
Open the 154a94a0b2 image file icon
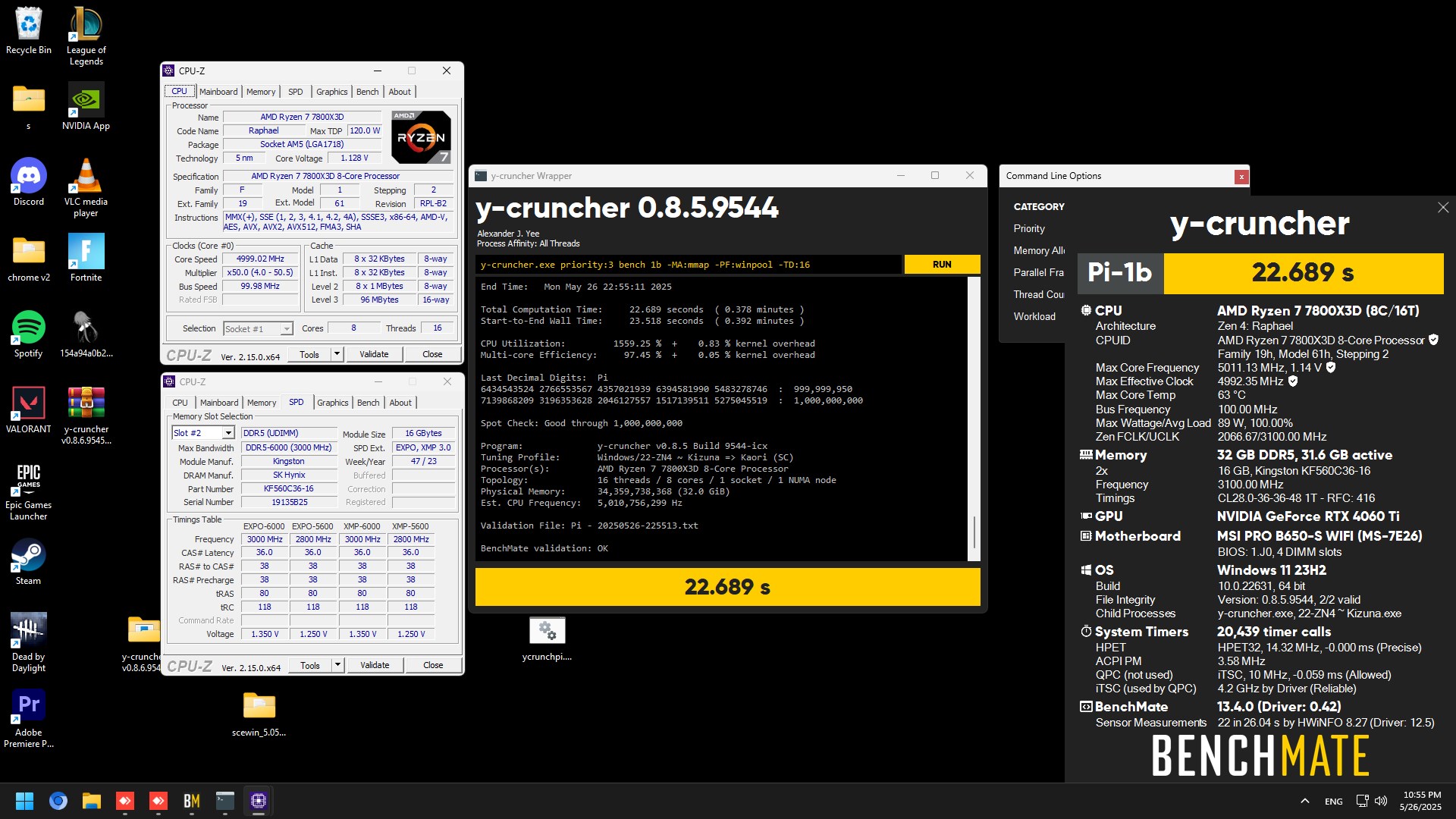[86, 334]
